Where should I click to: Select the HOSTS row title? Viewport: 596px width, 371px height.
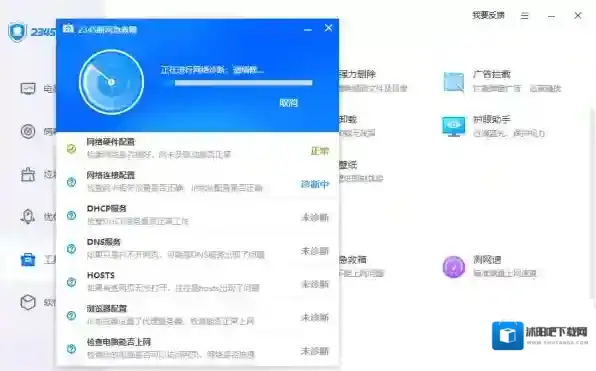[101, 275]
